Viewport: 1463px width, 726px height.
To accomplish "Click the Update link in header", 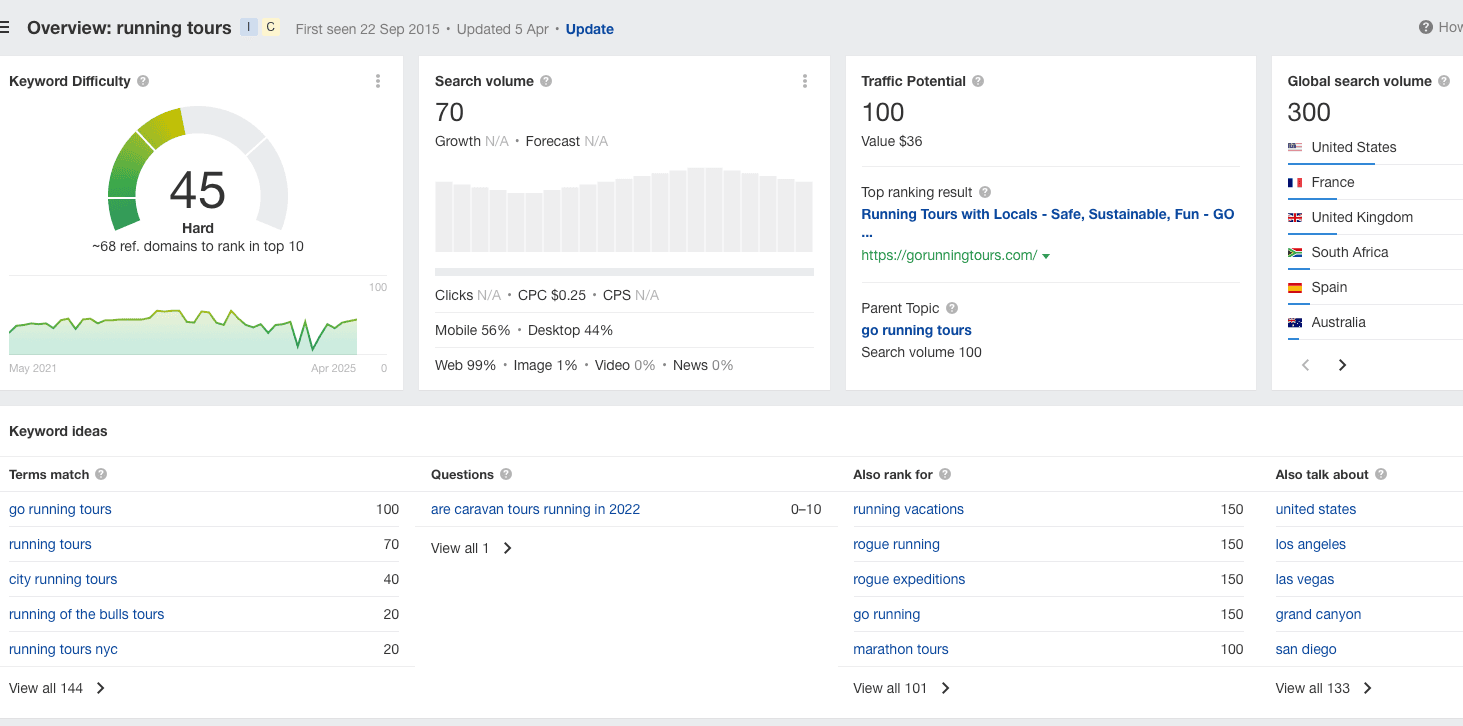I will 589,29.
